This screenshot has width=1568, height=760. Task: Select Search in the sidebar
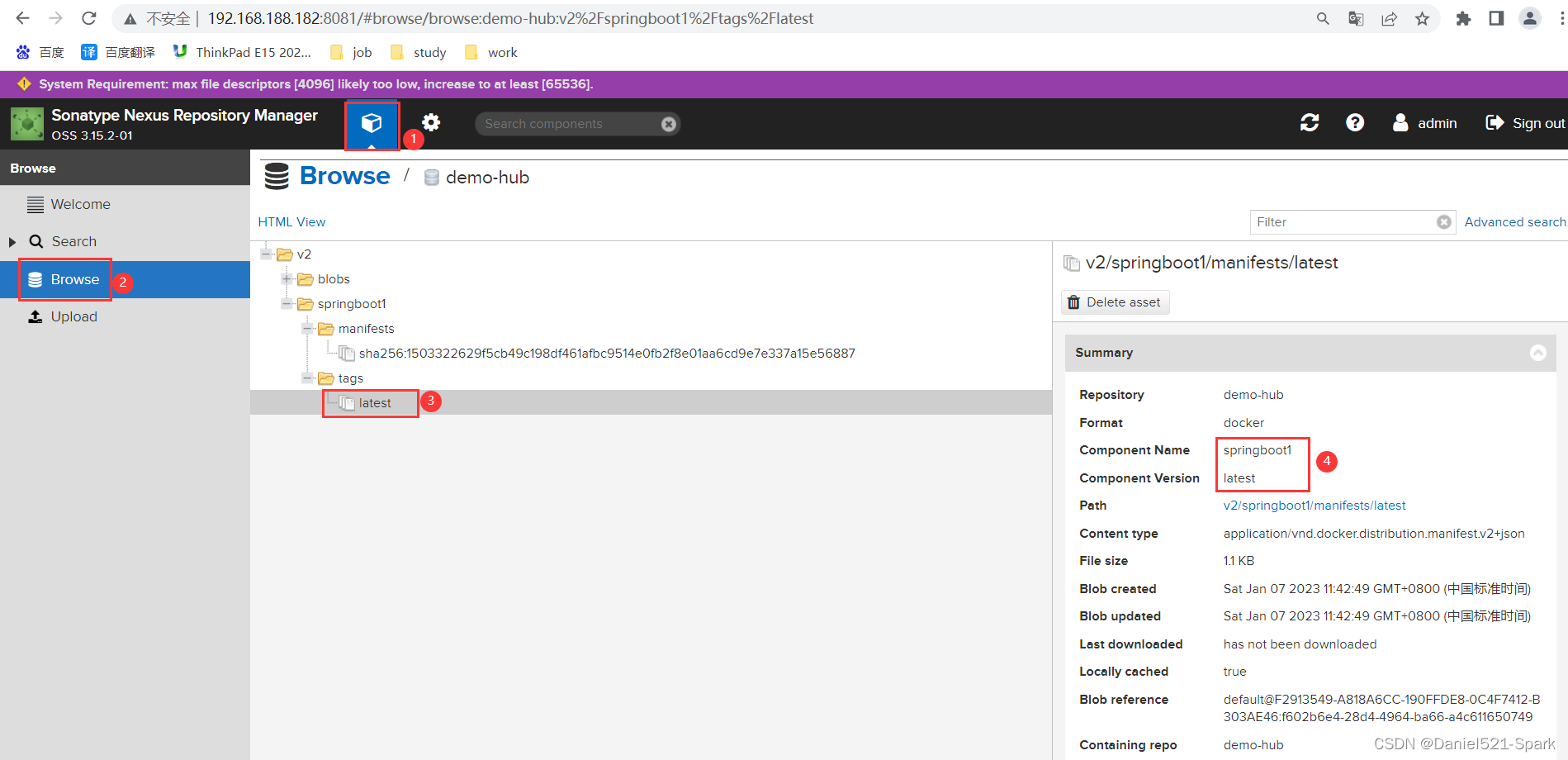coord(125,241)
